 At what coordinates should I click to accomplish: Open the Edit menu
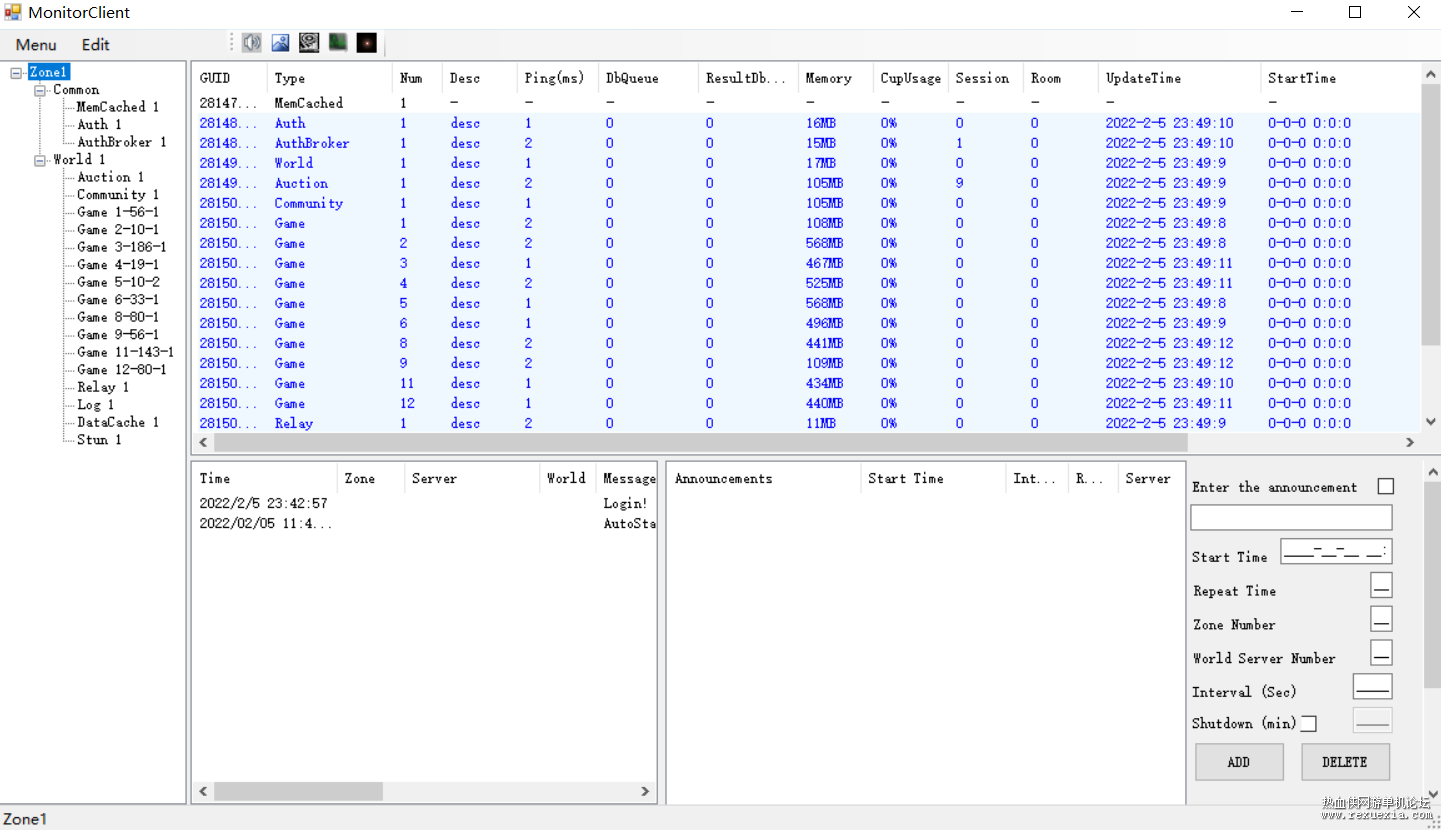point(96,45)
